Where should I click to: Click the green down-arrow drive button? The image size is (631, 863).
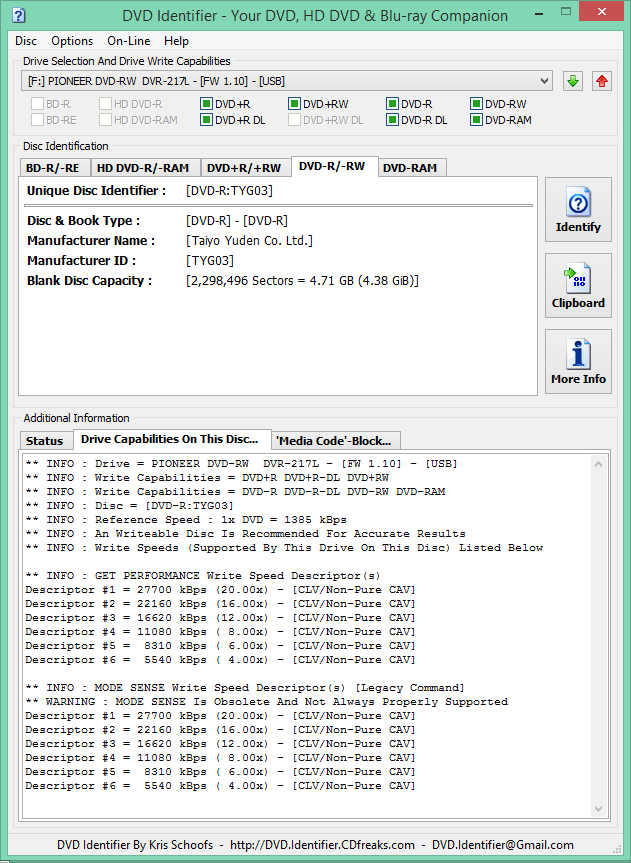pyautogui.click(x=573, y=81)
